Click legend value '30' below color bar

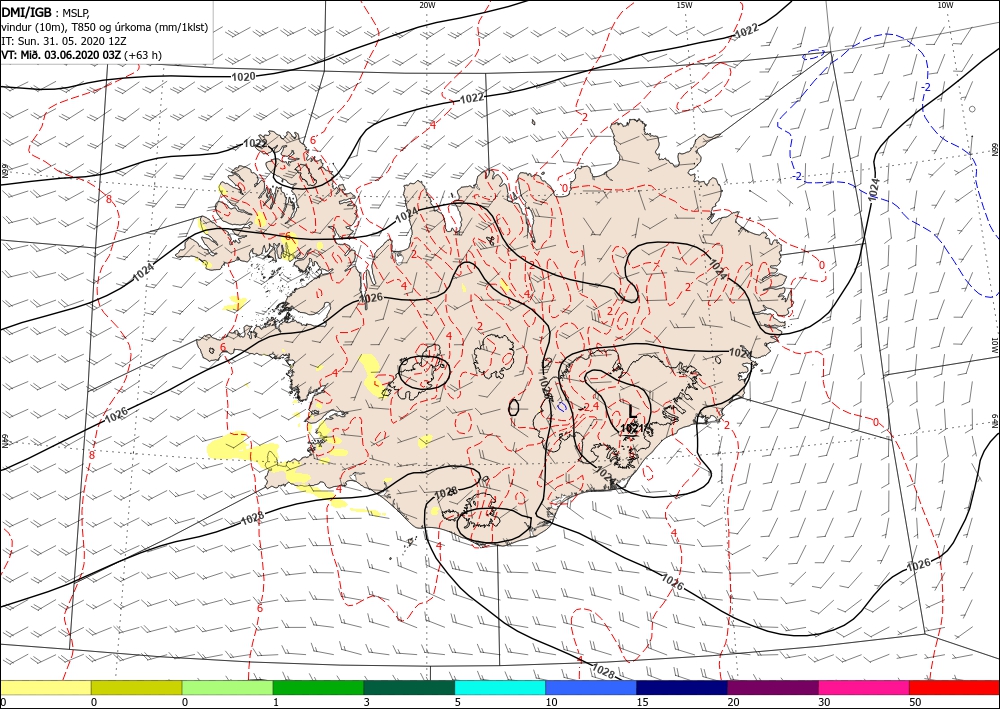pyautogui.click(x=823, y=702)
